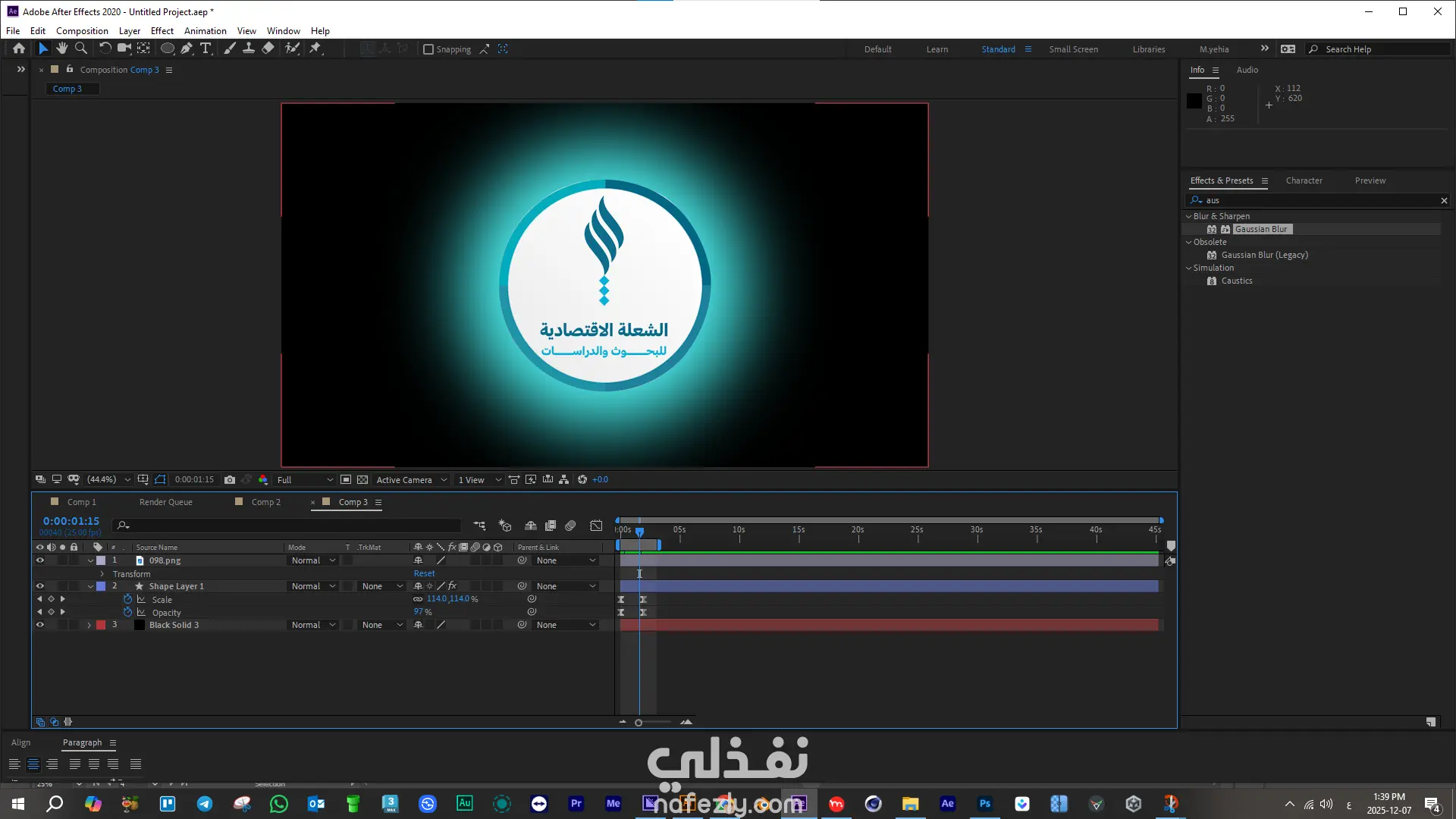Expand the Black Solid 3 layer properties
Image resolution: width=1456 pixels, height=819 pixels.
89,626
